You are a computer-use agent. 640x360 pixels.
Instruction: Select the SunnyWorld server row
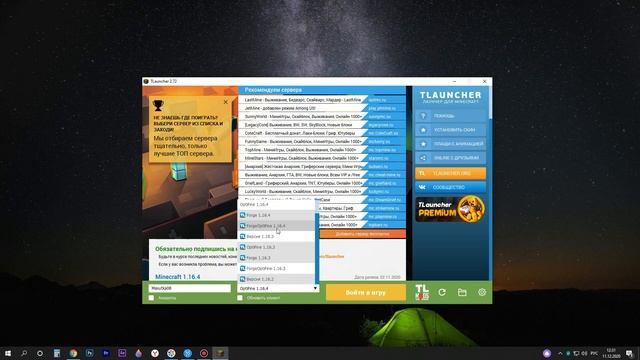(x=303, y=116)
